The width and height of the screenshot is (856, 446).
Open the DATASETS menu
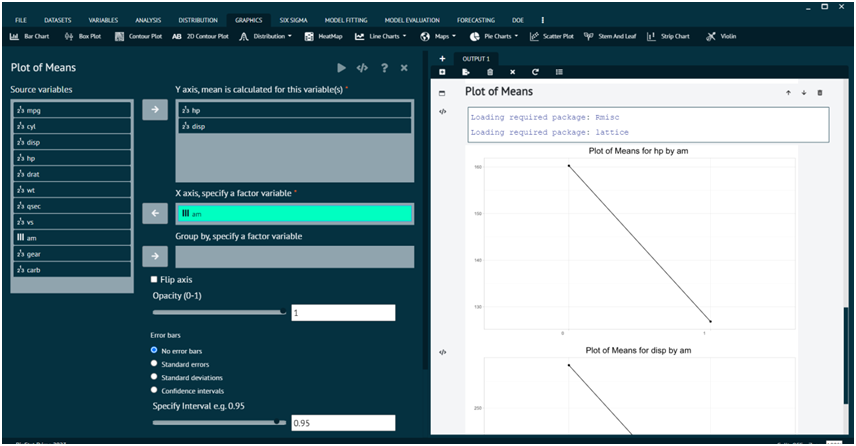[58, 20]
